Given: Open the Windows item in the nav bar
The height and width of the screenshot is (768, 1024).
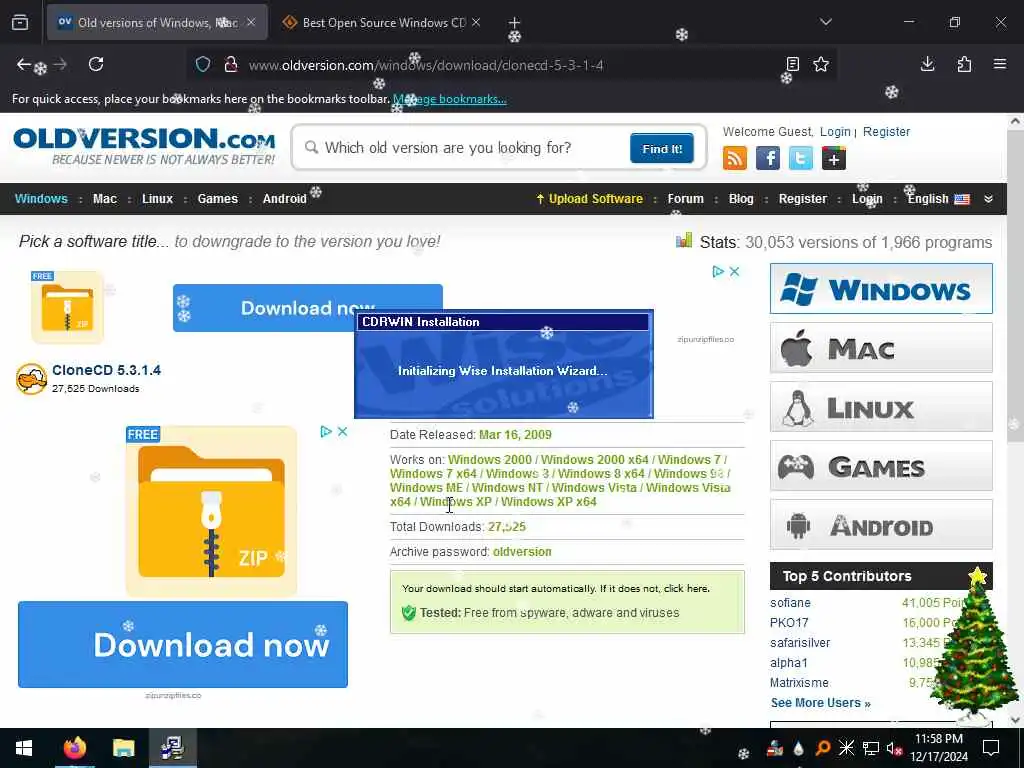Looking at the screenshot, I should (x=41, y=199).
